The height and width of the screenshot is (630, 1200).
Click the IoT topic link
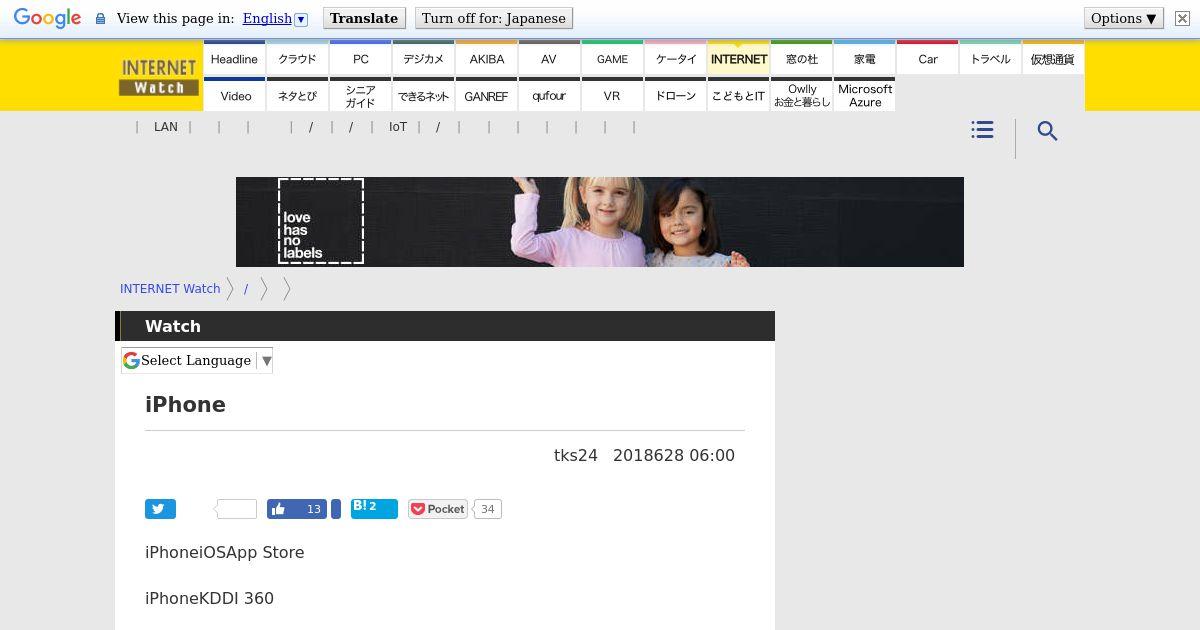pos(398,127)
